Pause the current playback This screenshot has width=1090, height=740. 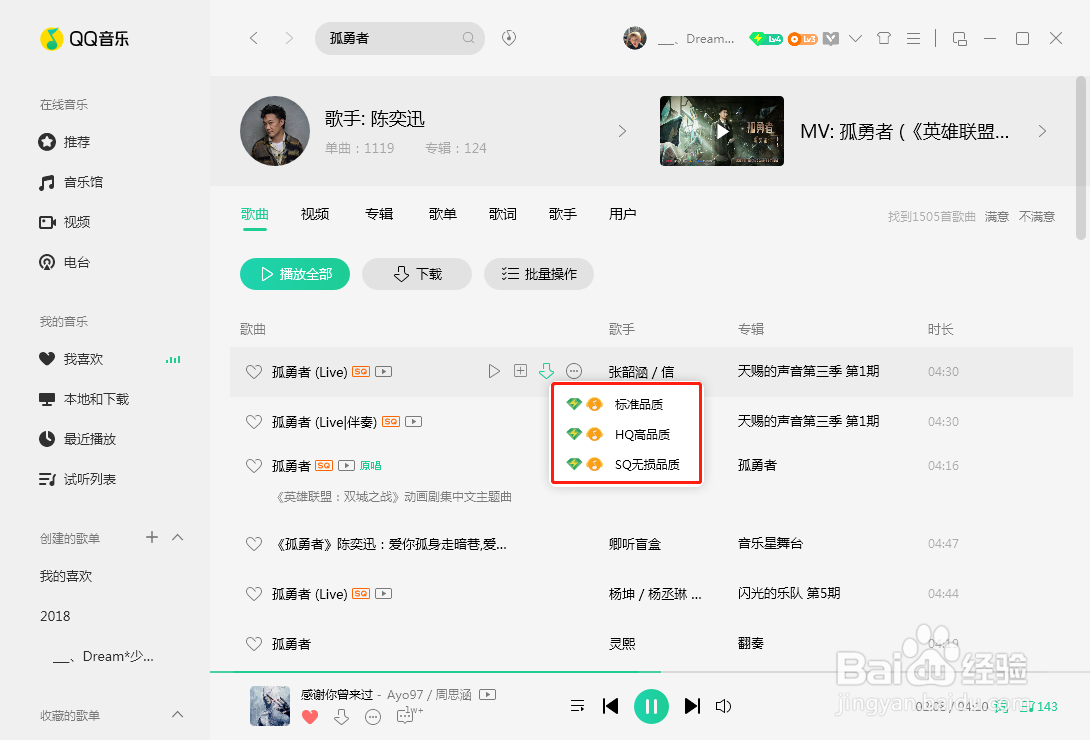pyautogui.click(x=651, y=707)
